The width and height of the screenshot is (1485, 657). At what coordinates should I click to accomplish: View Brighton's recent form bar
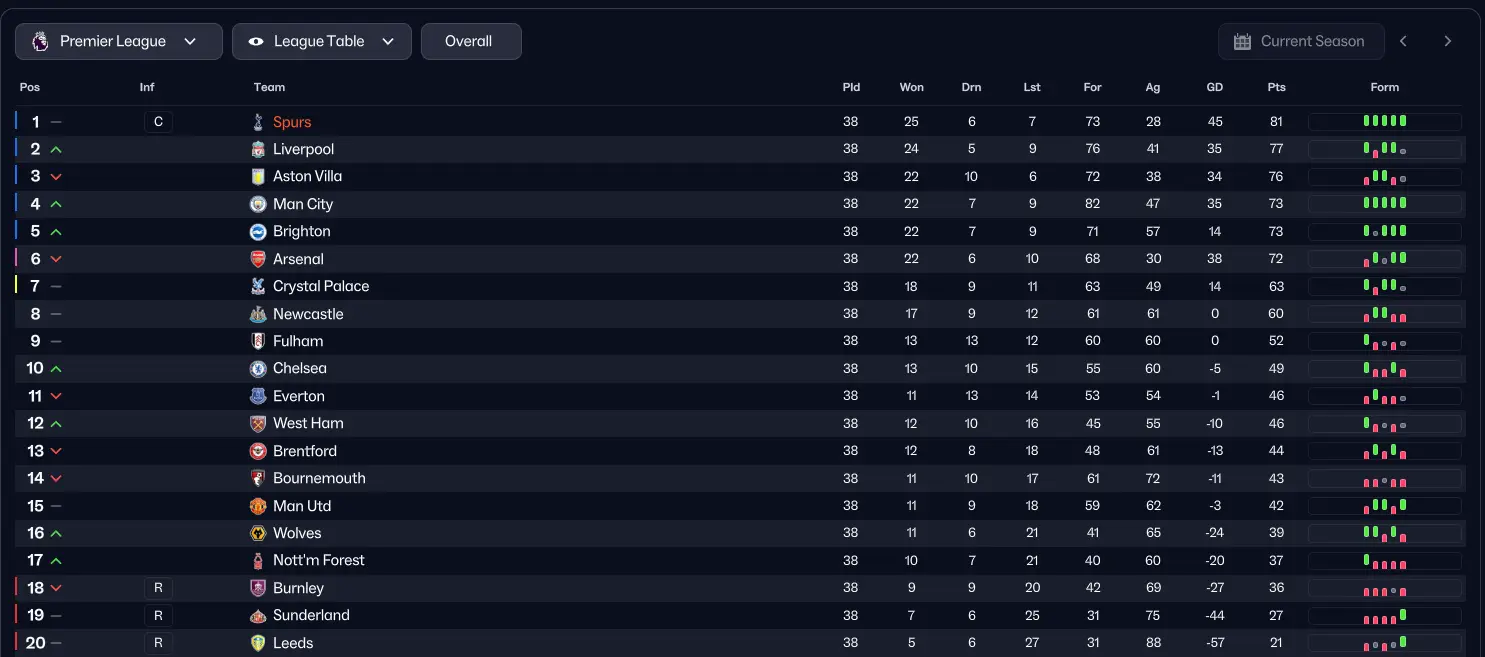[x=1385, y=231]
